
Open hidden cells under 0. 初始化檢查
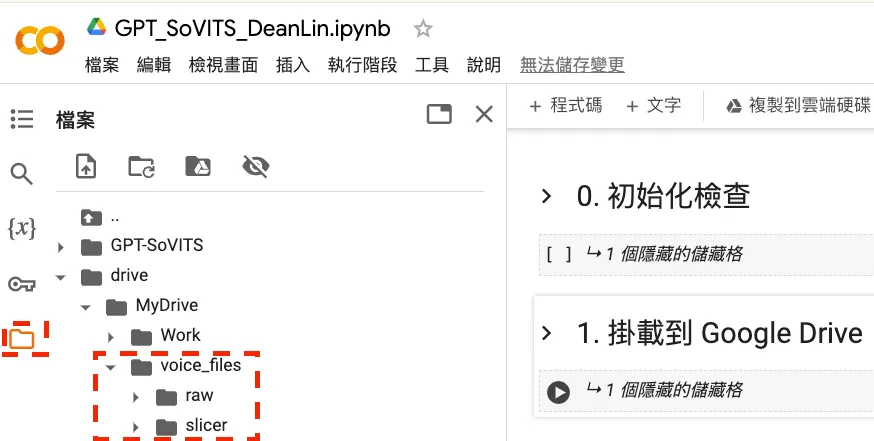point(664,255)
